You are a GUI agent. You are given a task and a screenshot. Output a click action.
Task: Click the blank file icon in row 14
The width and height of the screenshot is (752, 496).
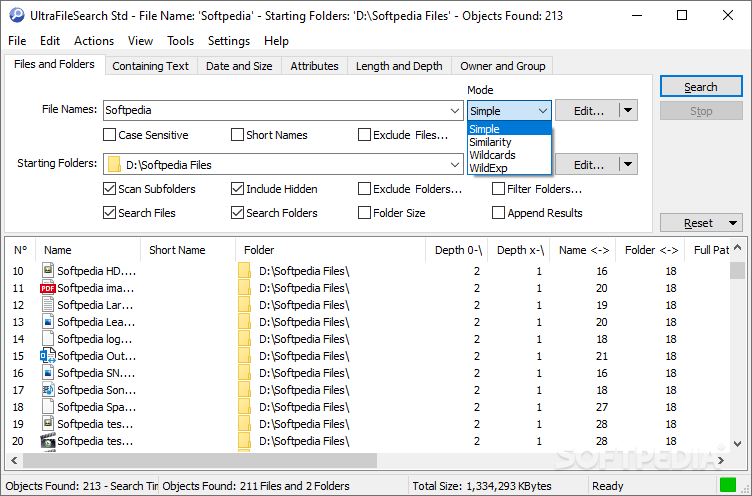point(47,339)
